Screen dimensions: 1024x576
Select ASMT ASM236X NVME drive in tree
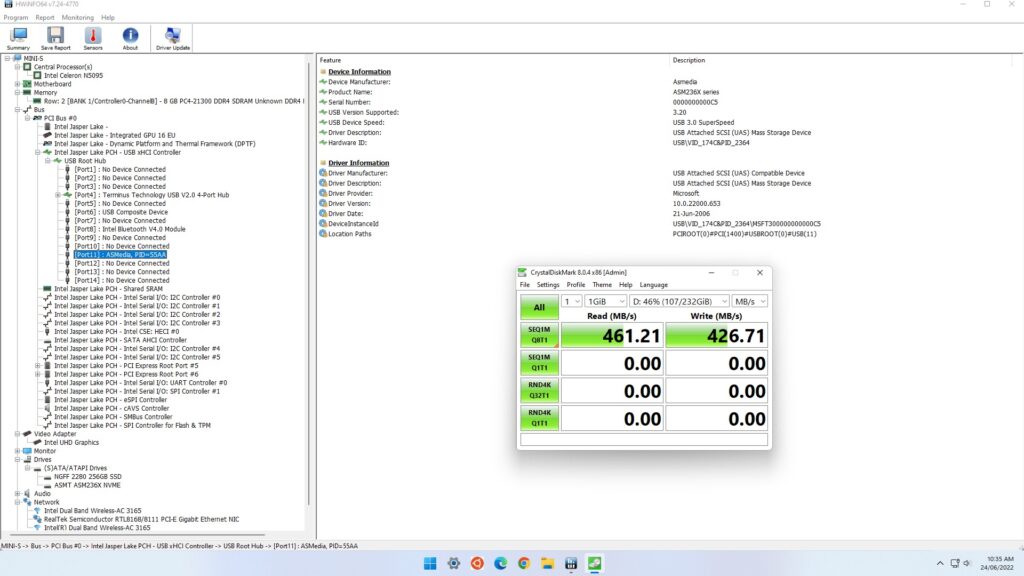(x=88, y=485)
